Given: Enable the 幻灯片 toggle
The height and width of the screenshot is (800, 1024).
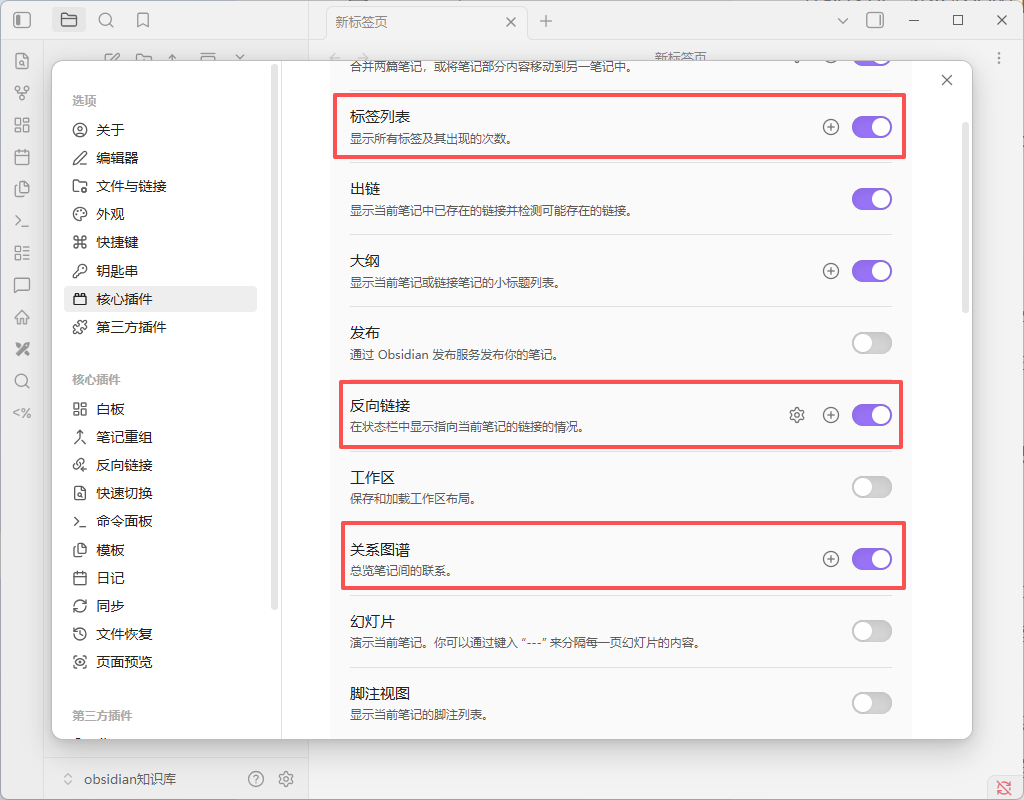Looking at the screenshot, I should point(872,631).
